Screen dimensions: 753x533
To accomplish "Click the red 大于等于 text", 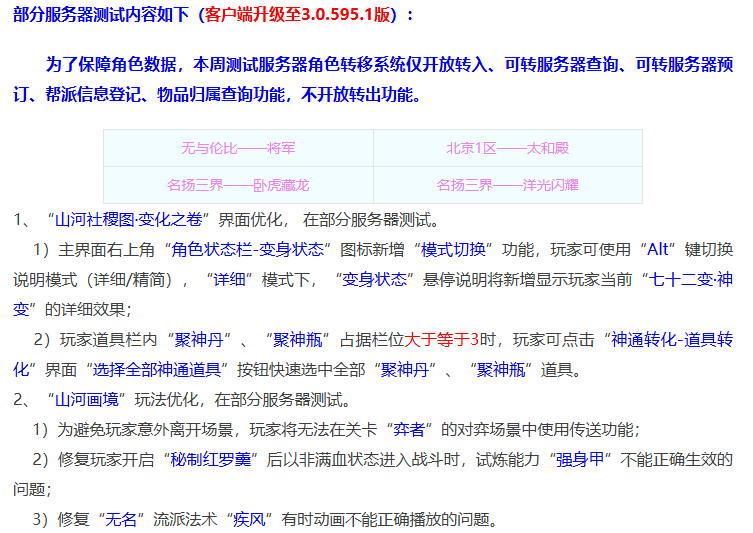I will [x=437, y=340].
